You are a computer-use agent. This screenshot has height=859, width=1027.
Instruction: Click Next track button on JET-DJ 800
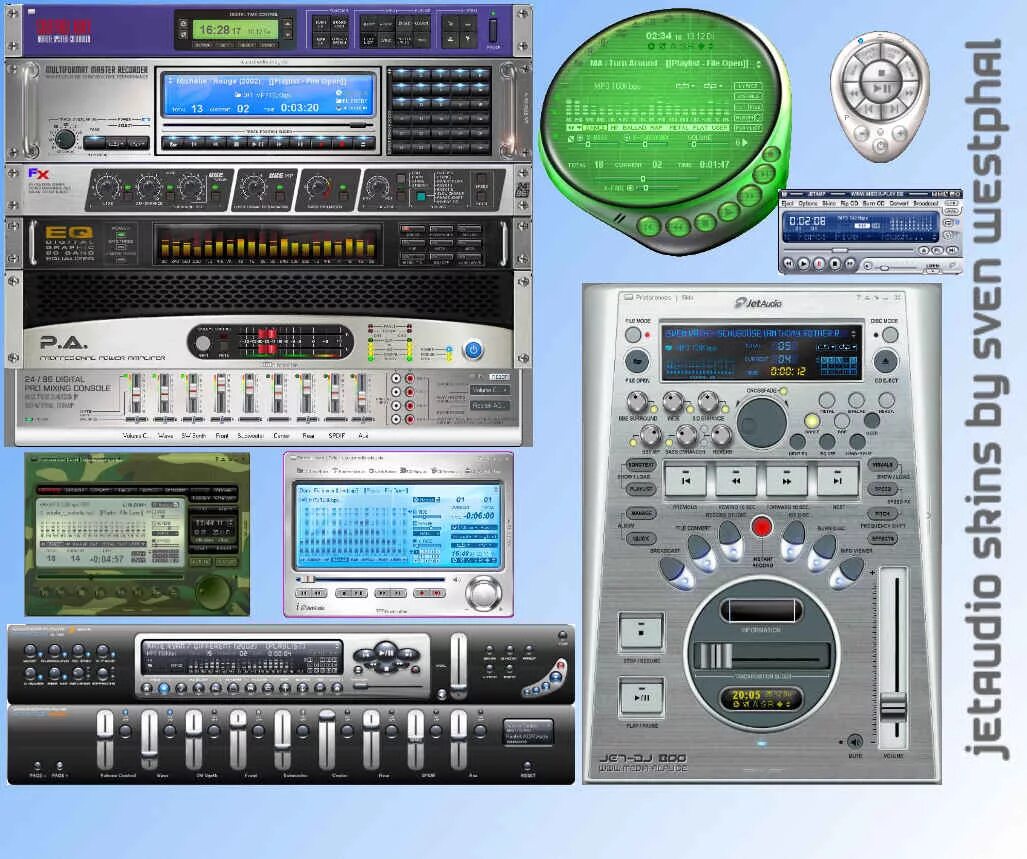837,481
